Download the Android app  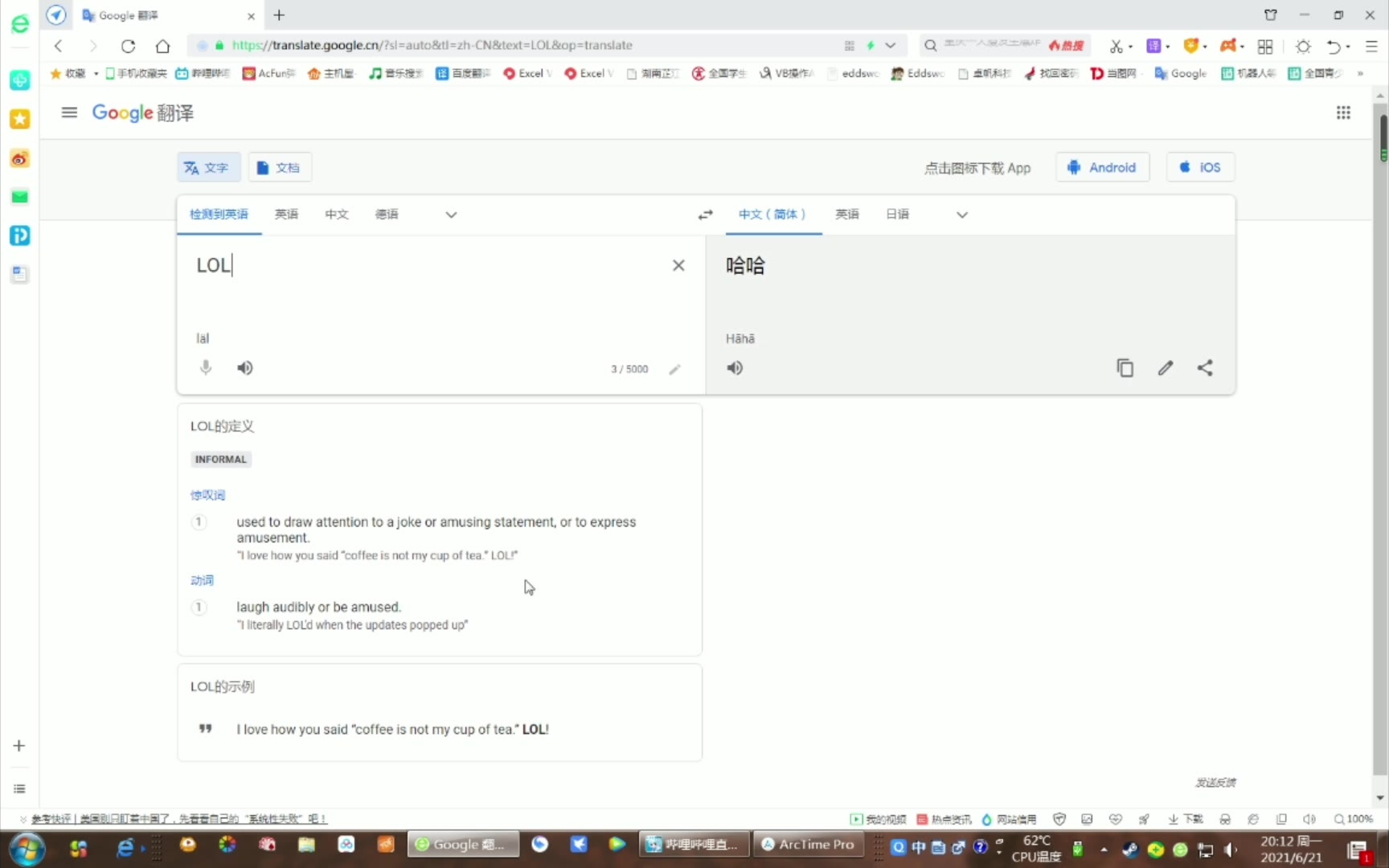pos(1102,167)
